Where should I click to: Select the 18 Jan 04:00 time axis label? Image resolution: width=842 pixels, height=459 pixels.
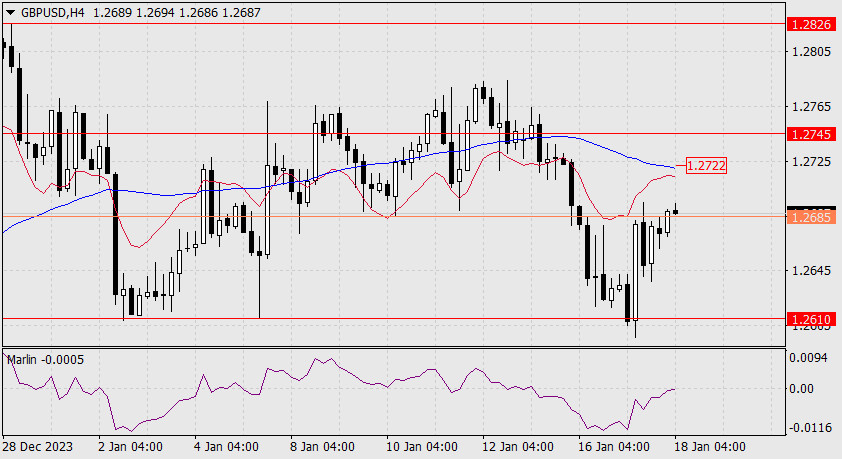[710, 447]
